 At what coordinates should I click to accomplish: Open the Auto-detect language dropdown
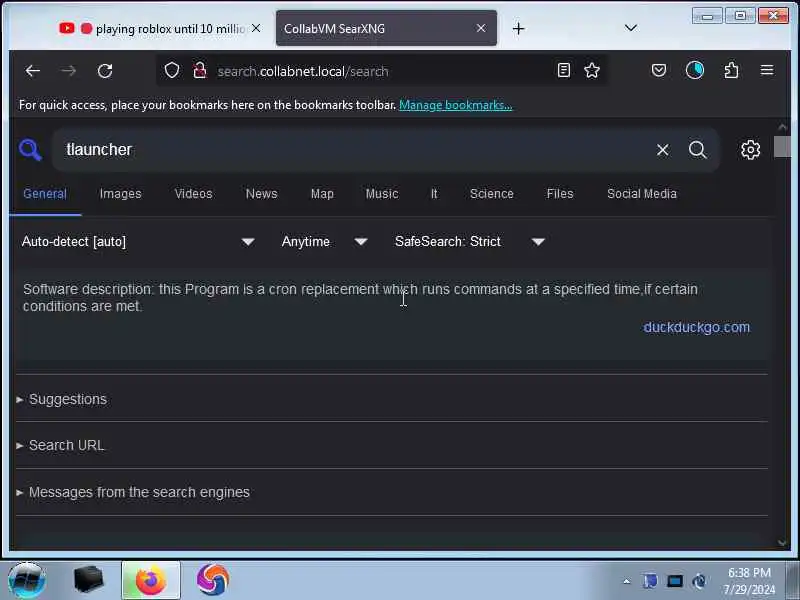point(138,241)
